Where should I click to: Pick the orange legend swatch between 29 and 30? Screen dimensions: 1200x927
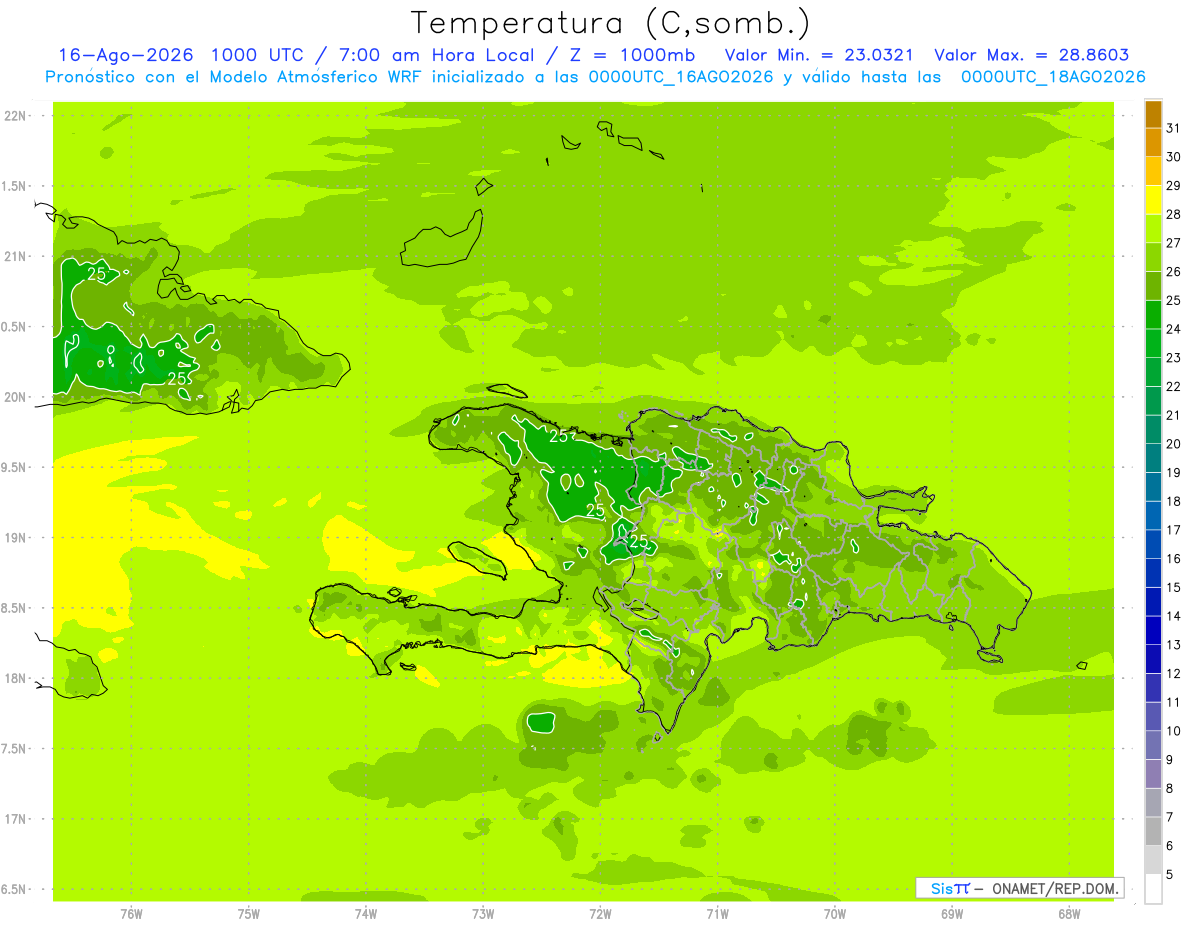pyautogui.click(x=1153, y=171)
